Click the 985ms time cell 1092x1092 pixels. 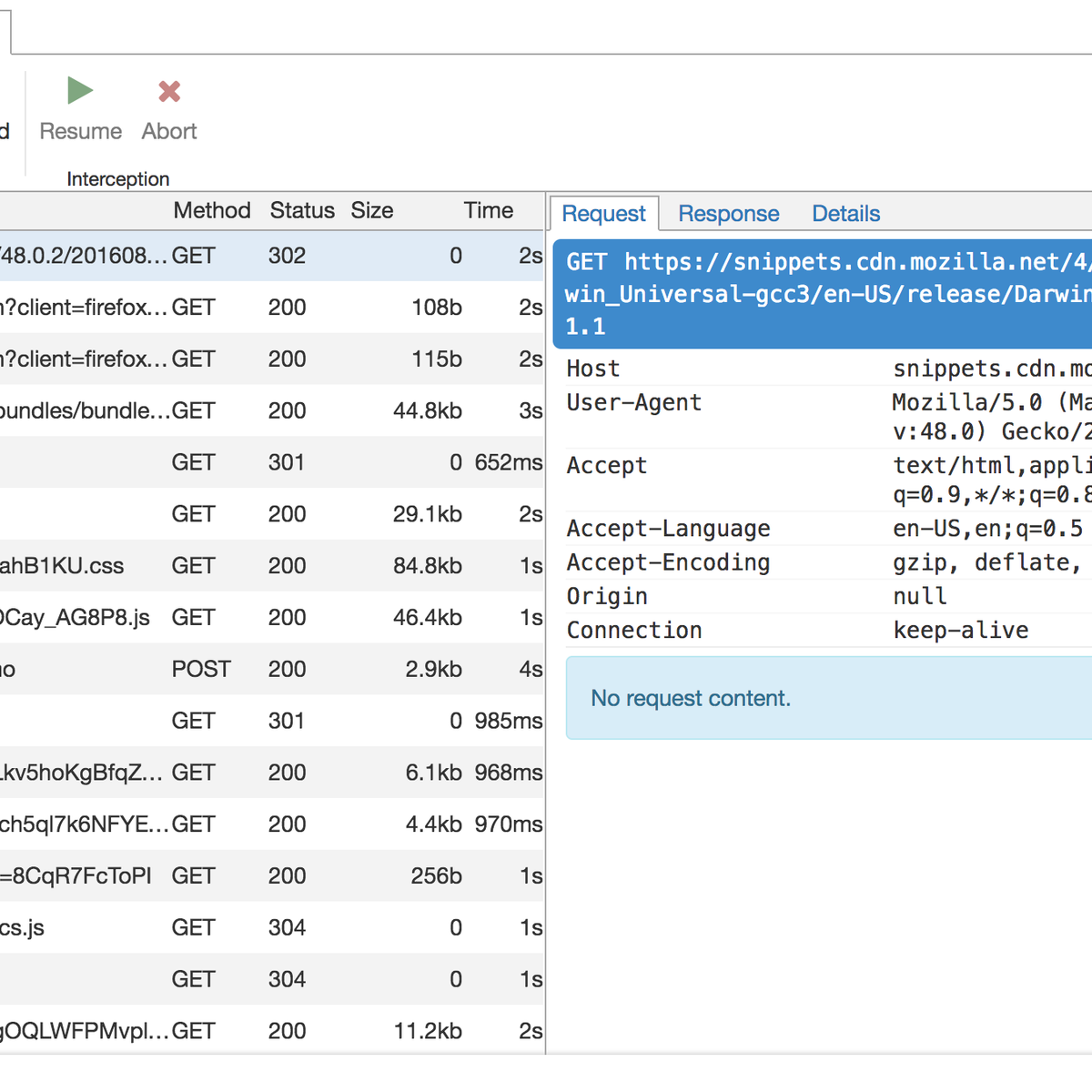509,721
